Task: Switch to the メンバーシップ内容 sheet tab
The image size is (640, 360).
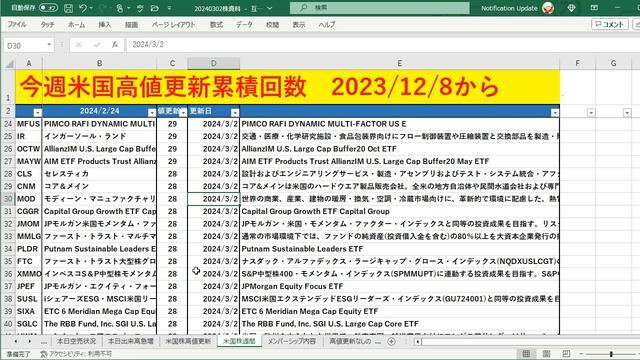Action: point(291,341)
